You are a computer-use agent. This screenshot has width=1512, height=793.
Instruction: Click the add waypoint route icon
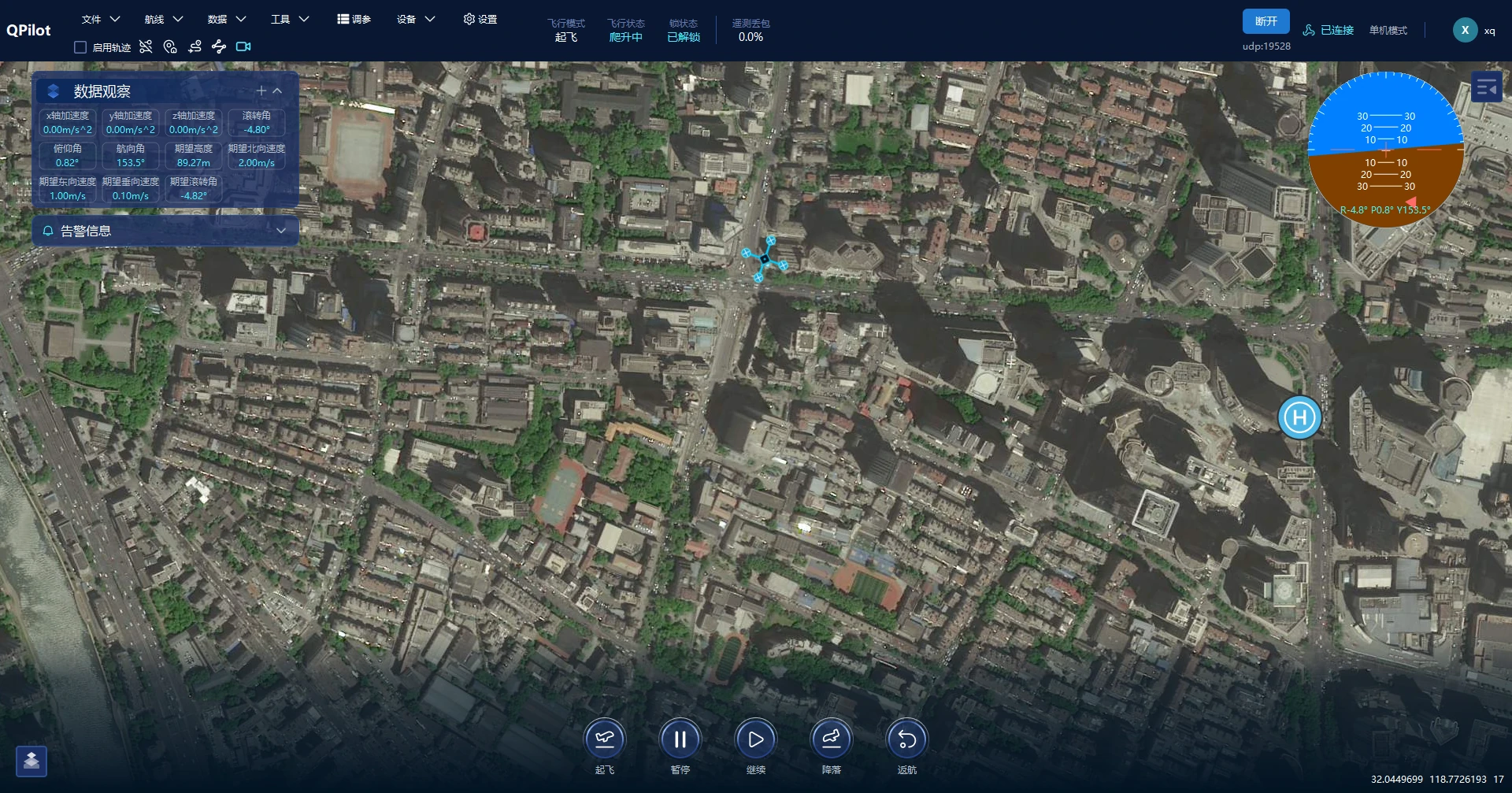click(195, 46)
